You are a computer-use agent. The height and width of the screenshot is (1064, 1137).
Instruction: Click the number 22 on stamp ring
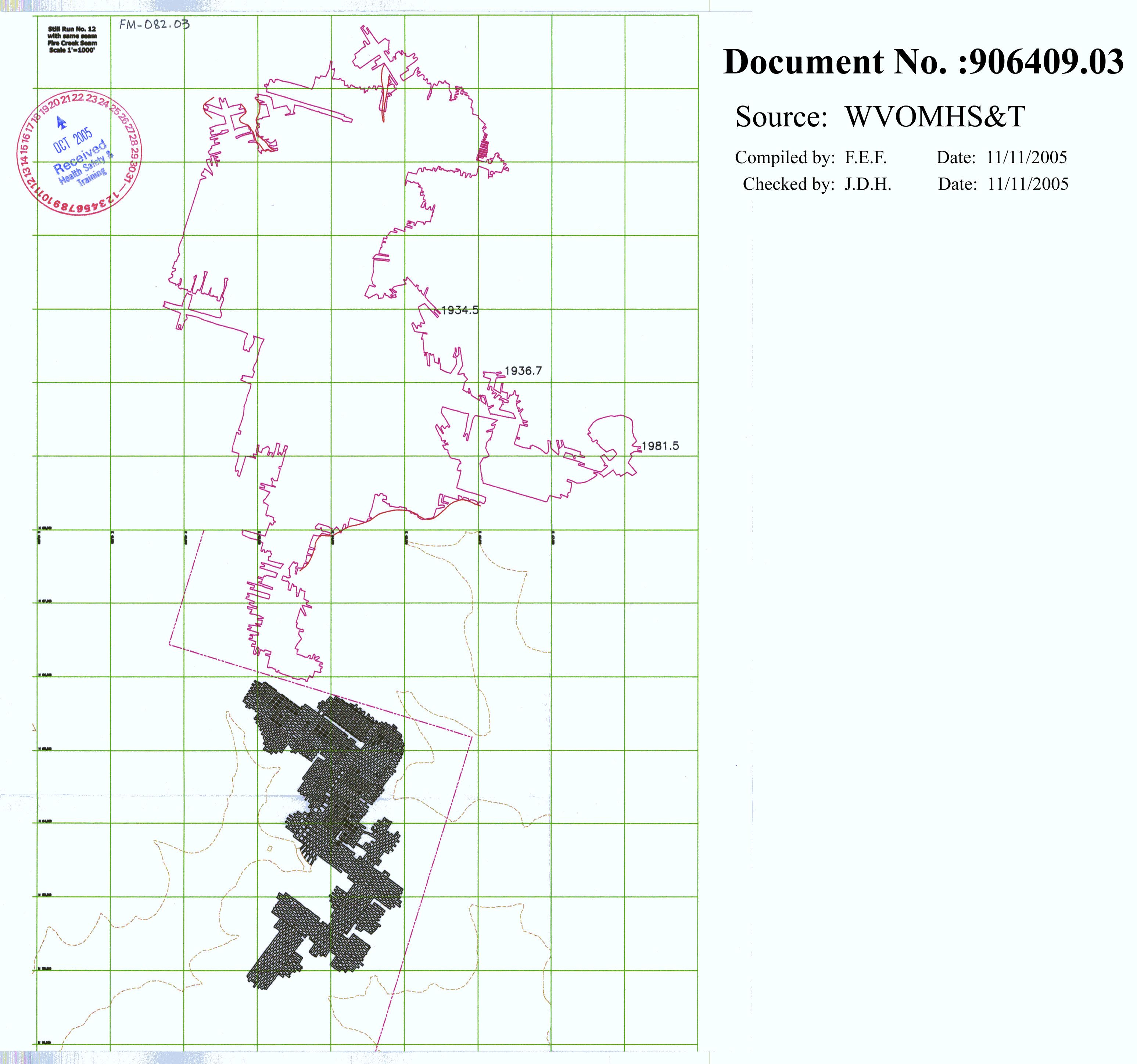coord(78,98)
